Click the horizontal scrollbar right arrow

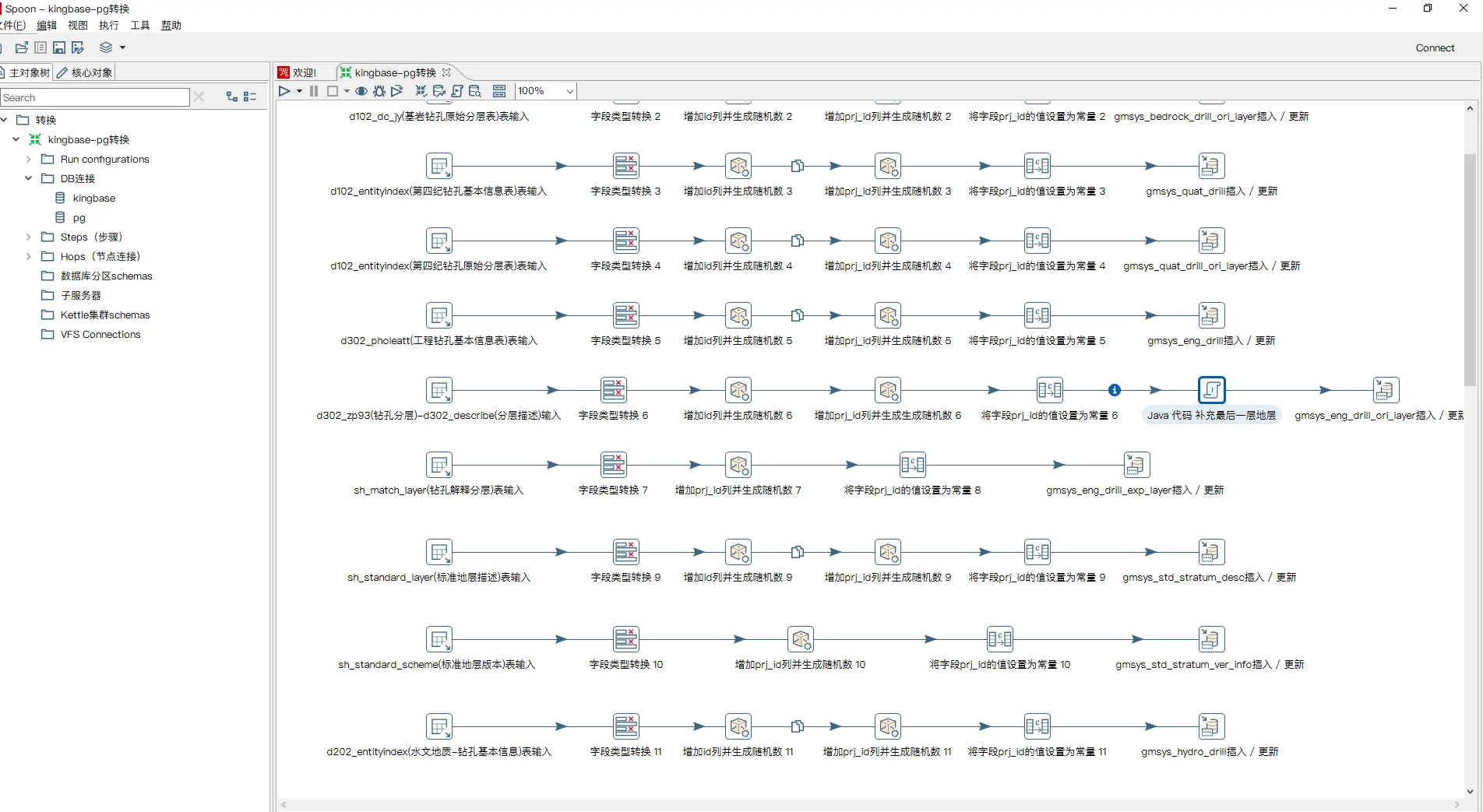click(x=1457, y=805)
